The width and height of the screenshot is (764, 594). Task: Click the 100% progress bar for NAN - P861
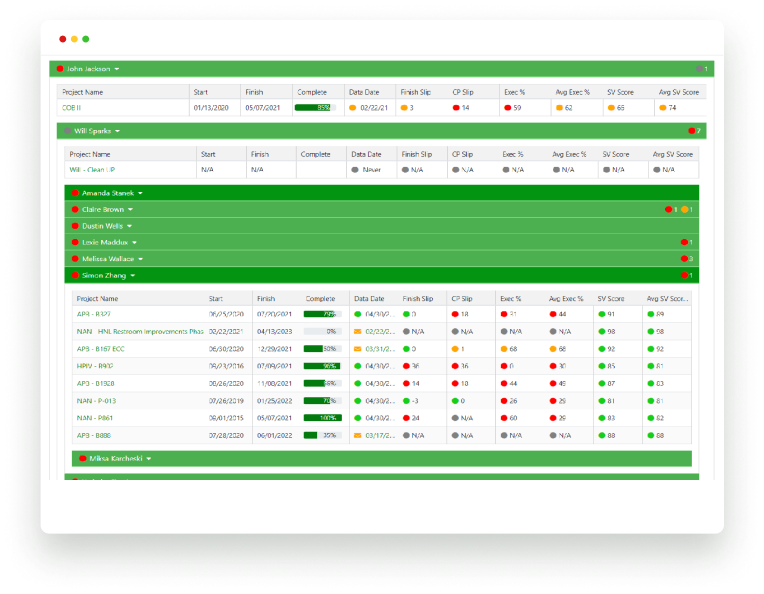point(322,418)
